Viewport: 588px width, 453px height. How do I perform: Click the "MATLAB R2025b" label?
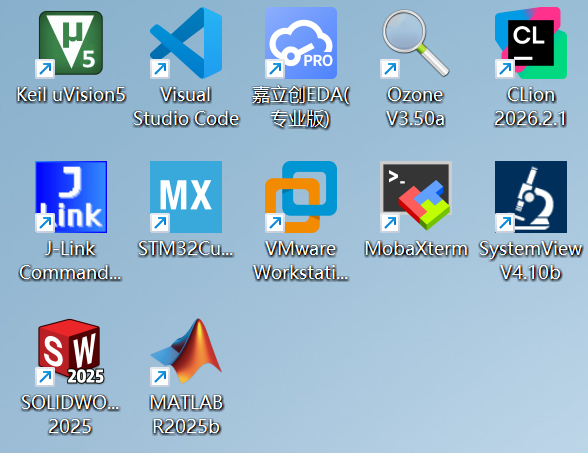pos(186,414)
